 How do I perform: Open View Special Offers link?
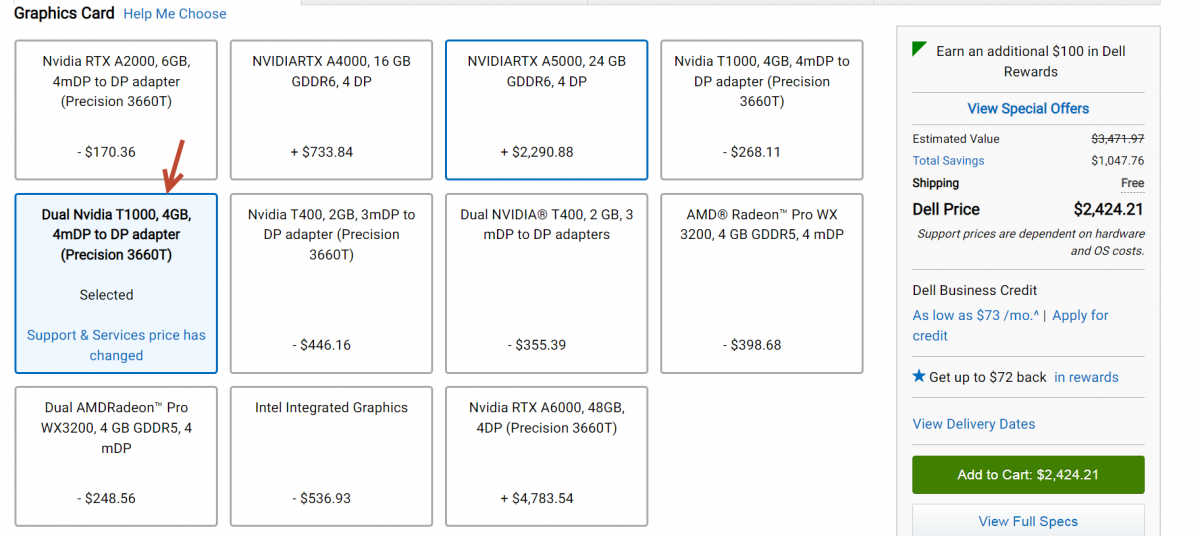1028,108
